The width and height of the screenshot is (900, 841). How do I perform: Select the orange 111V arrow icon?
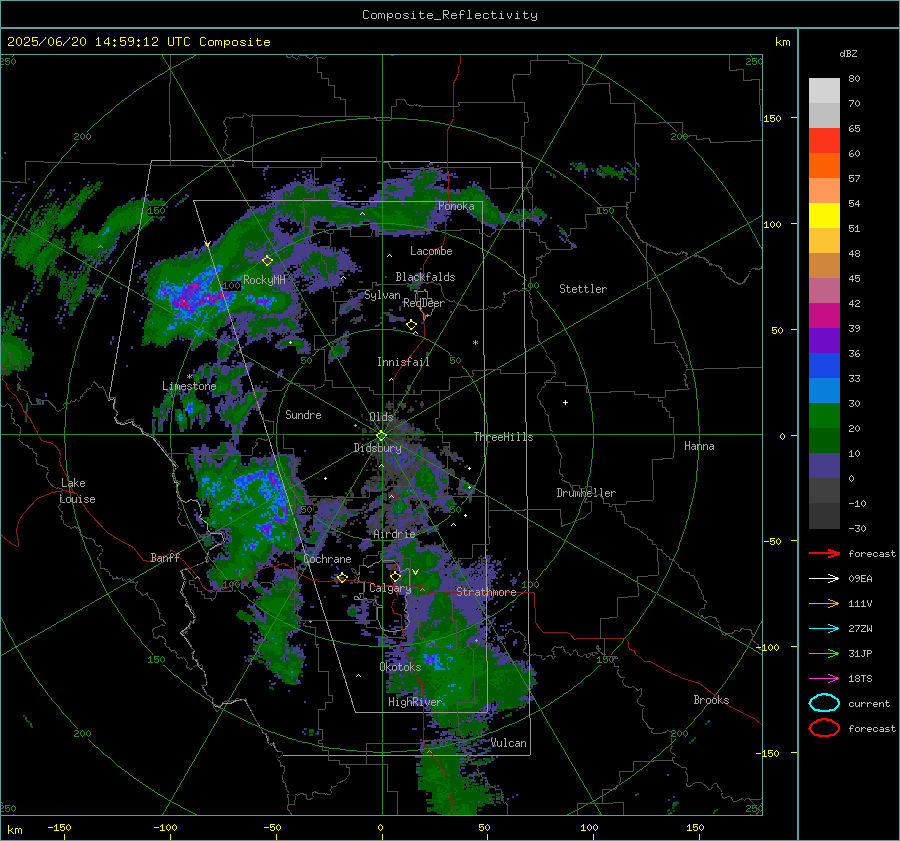[x=824, y=603]
